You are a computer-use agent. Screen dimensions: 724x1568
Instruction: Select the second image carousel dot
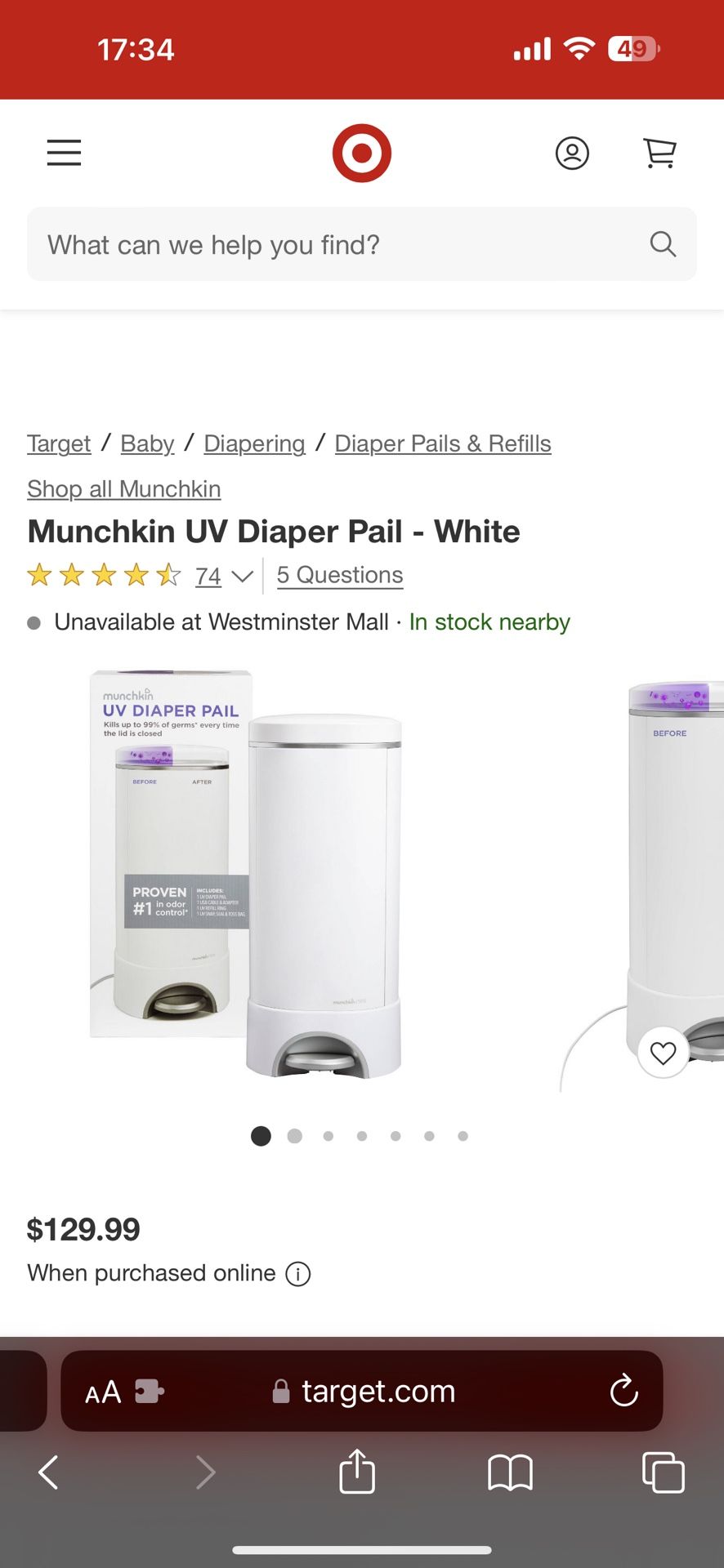[295, 1136]
